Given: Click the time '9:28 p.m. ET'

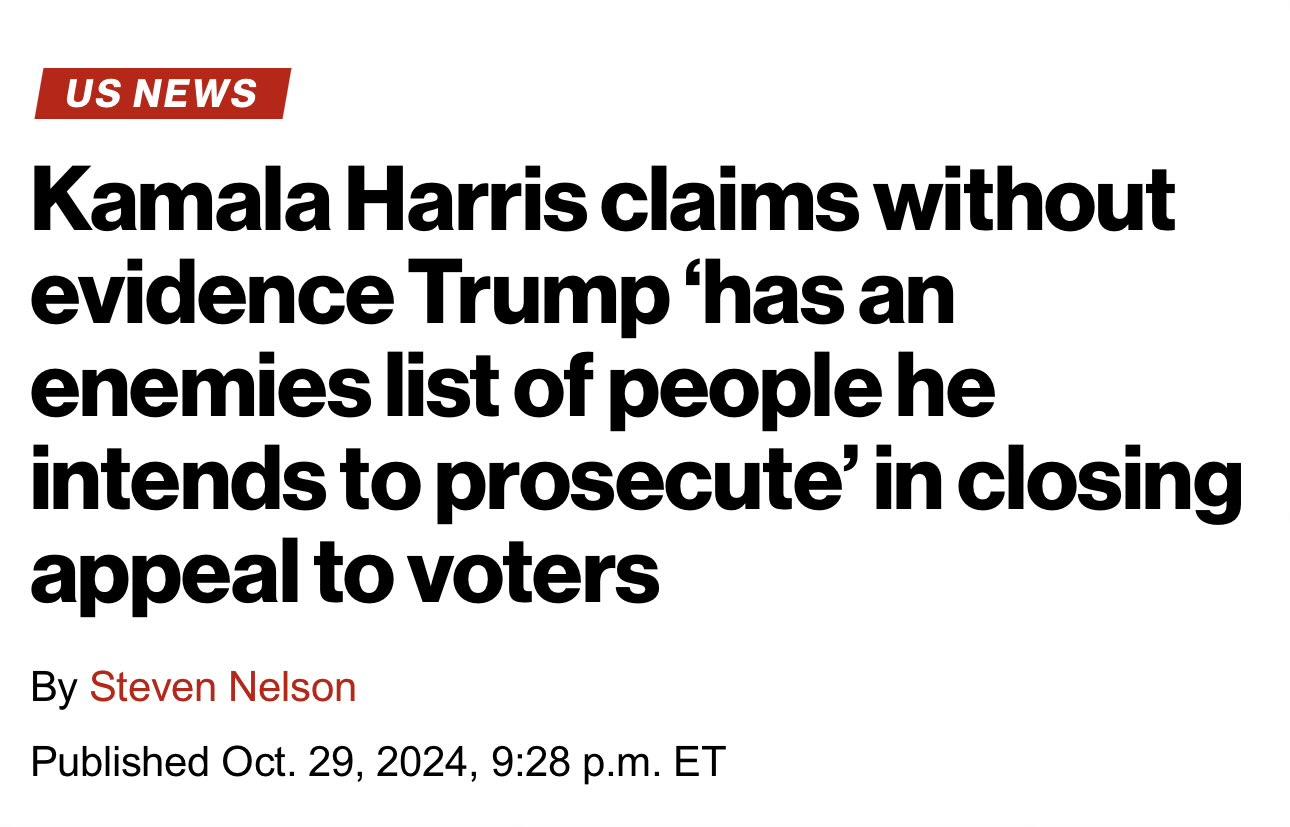Looking at the screenshot, I should 608,762.
